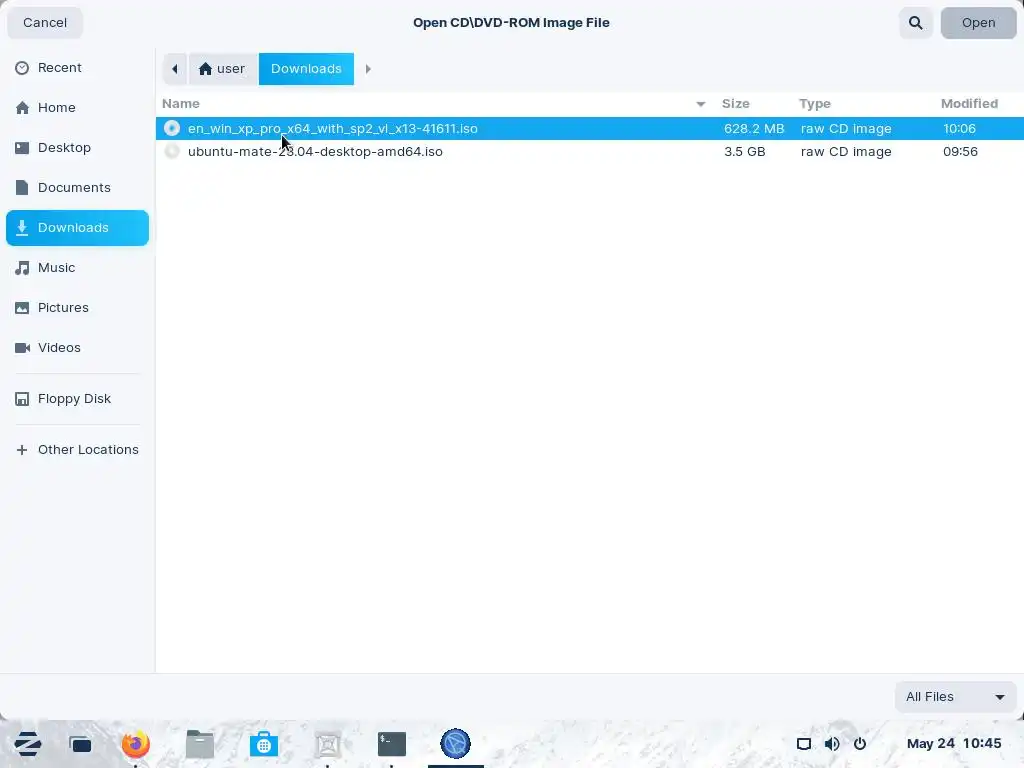Open the volume speaker icon in the tray
This screenshot has width=1024, height=768.
coord(832,744)
